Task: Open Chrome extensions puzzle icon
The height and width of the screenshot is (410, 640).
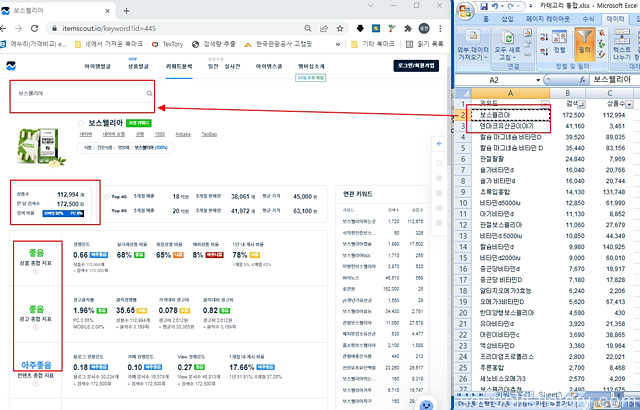Action: click(x=408, y=29)
